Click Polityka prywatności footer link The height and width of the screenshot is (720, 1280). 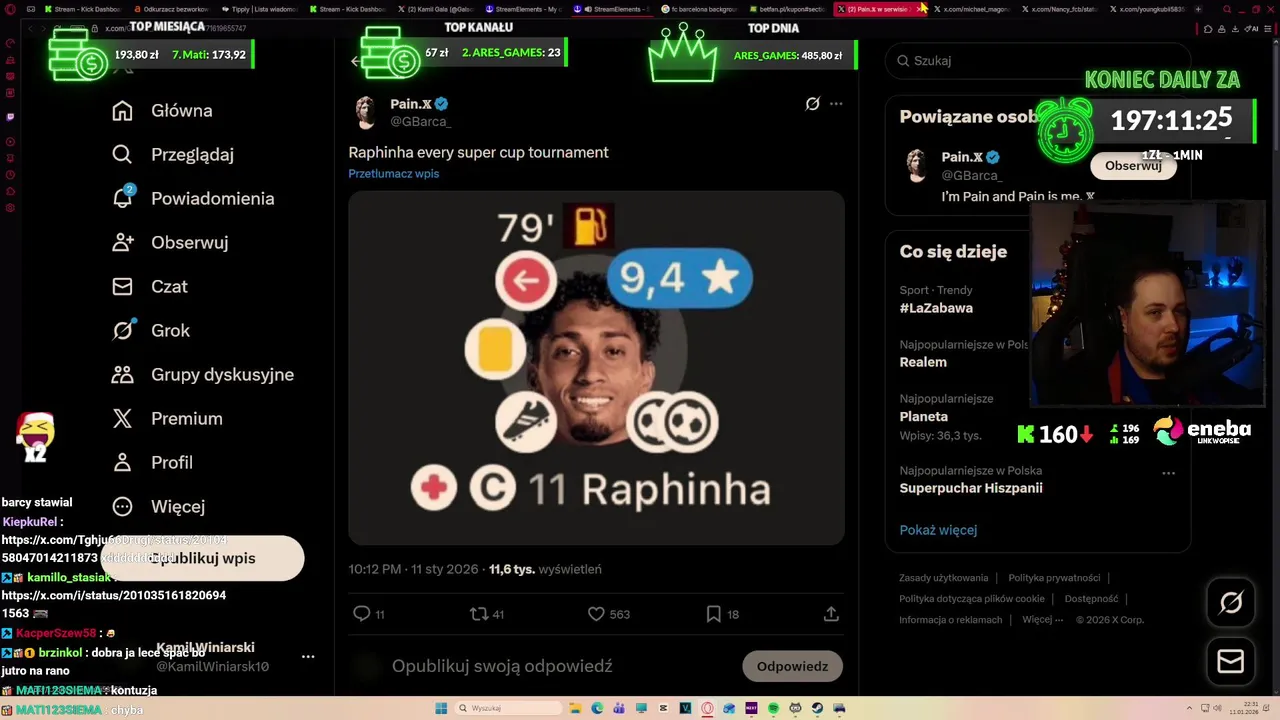[x=1054, y=578]
